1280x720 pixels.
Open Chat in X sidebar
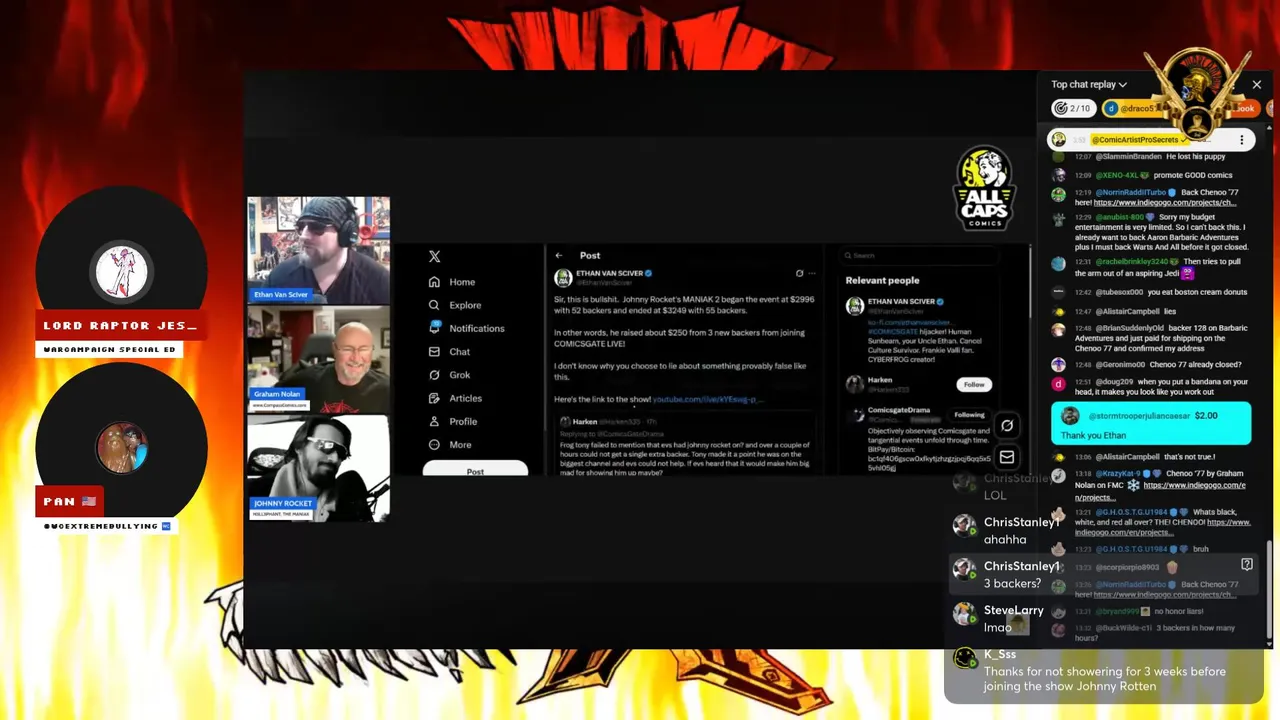pyautogui.click(x=449, y=352)
